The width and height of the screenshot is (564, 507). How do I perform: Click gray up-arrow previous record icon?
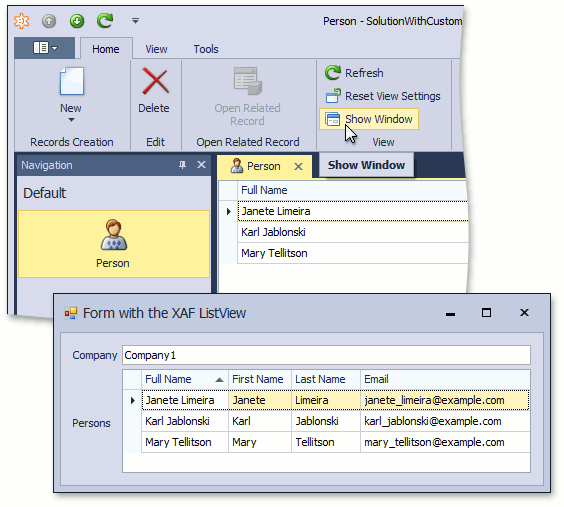pyautogui.click(x=49, y=21)
